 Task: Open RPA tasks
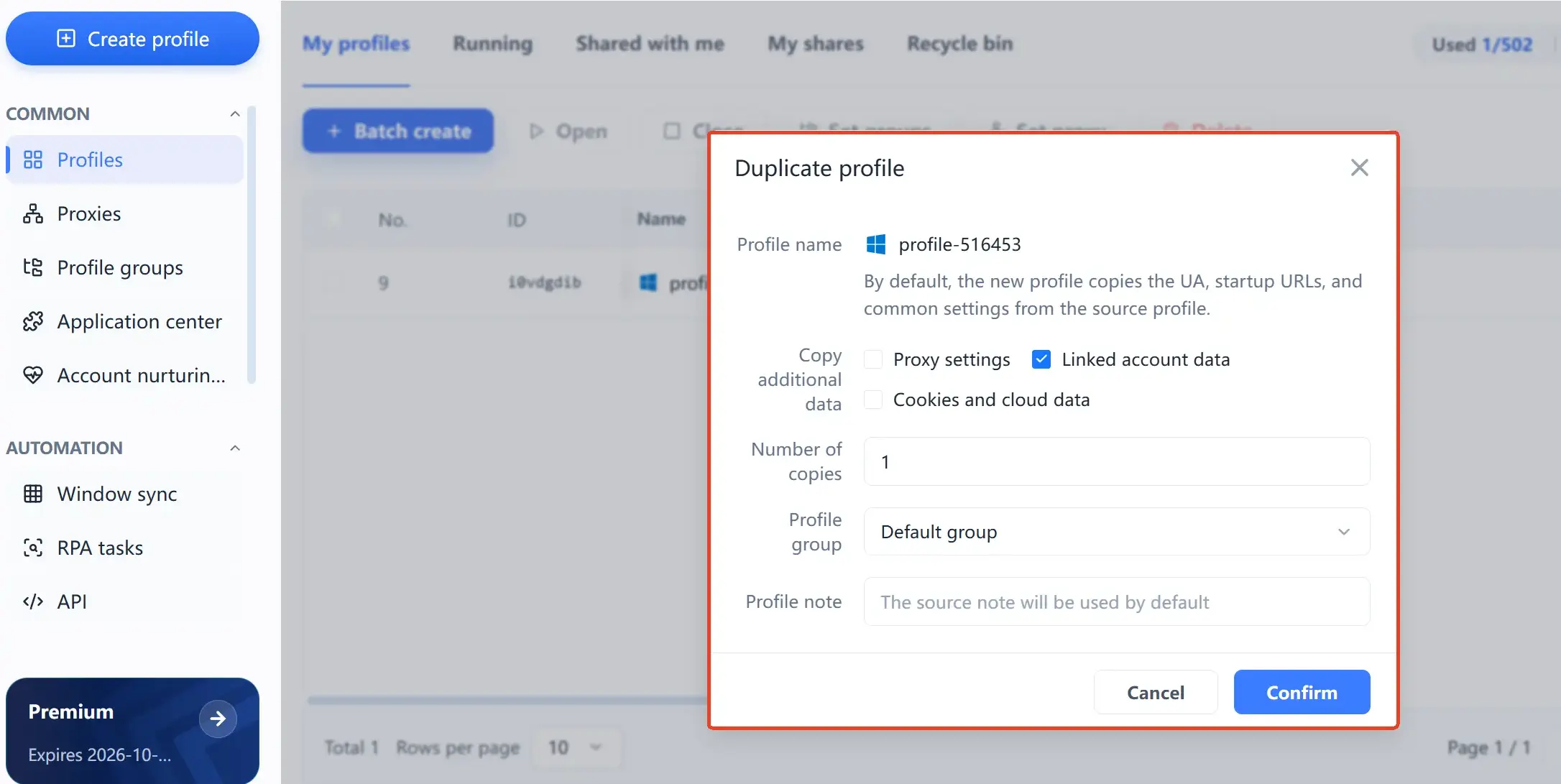click(124, 548)
